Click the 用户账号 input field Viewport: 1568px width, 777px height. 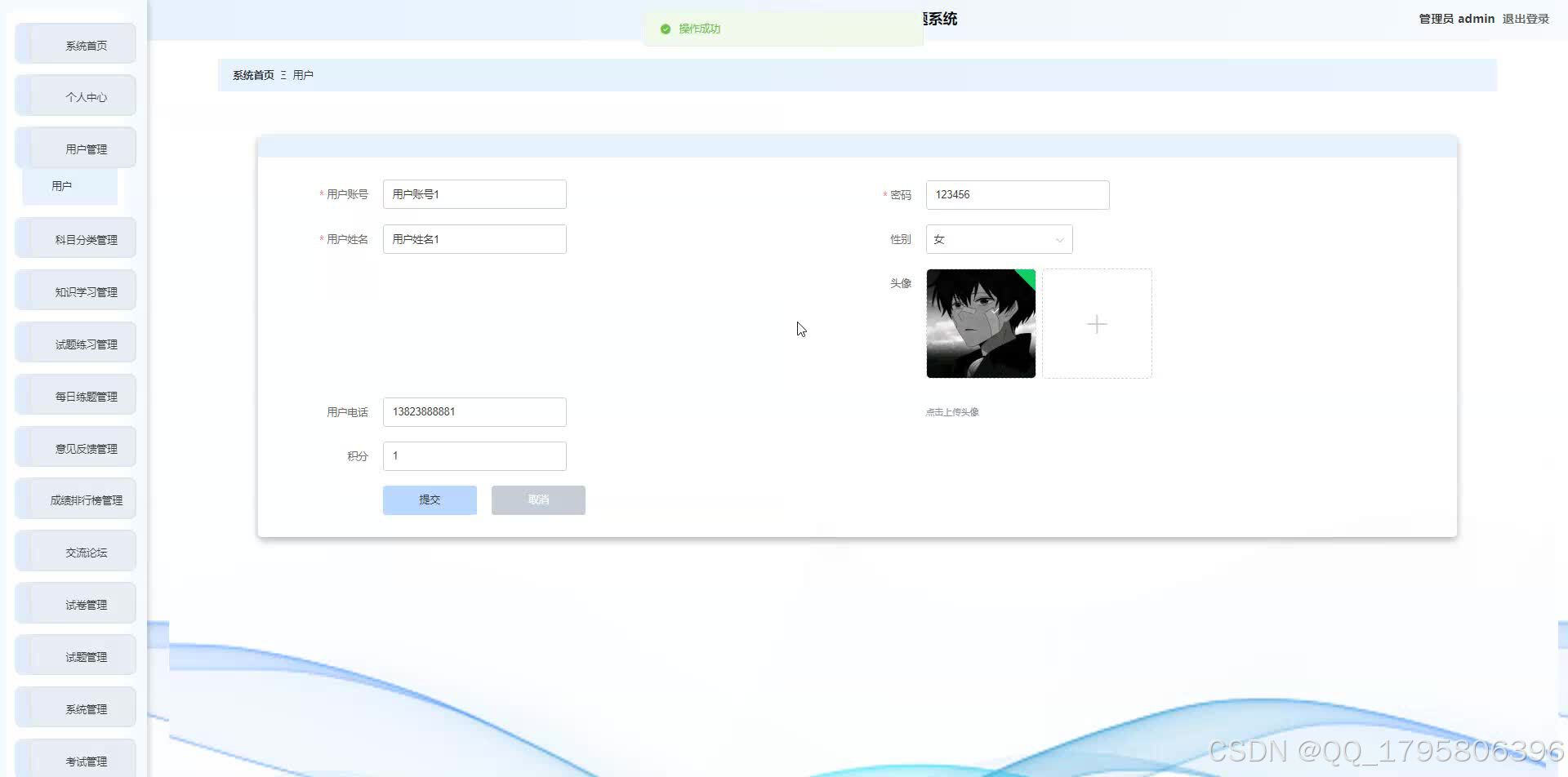474,194
